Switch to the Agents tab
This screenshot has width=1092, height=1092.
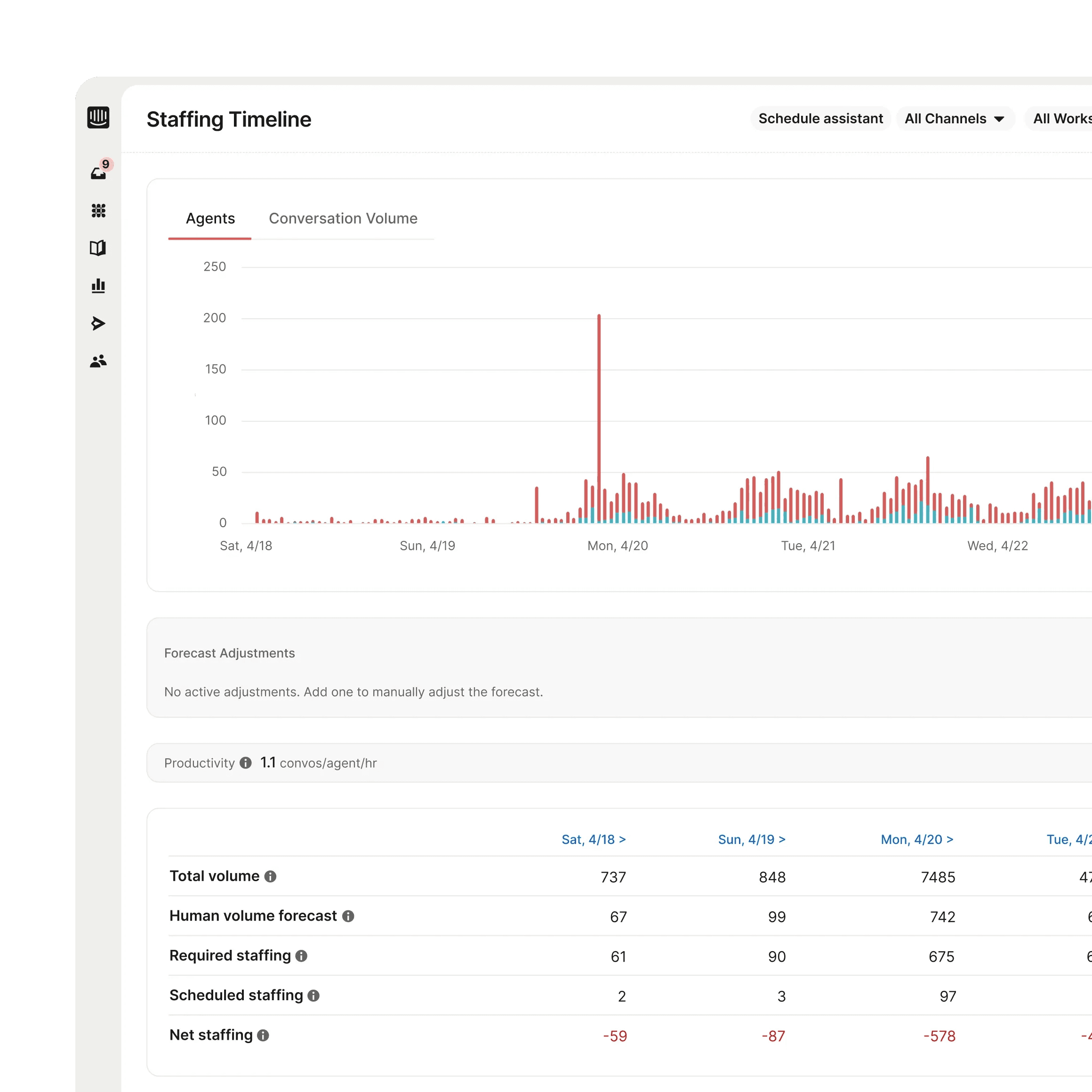[x=210, y=219]
